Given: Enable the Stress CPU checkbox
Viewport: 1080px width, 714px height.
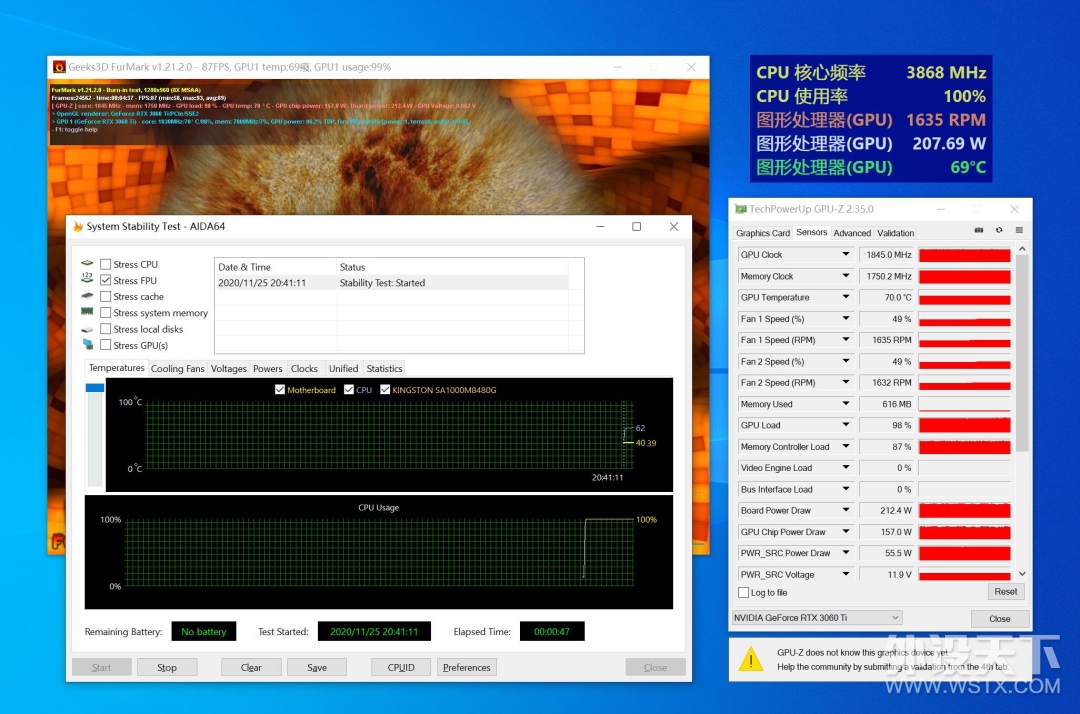Looking at the screenshot, I should (x=105, y=264).
